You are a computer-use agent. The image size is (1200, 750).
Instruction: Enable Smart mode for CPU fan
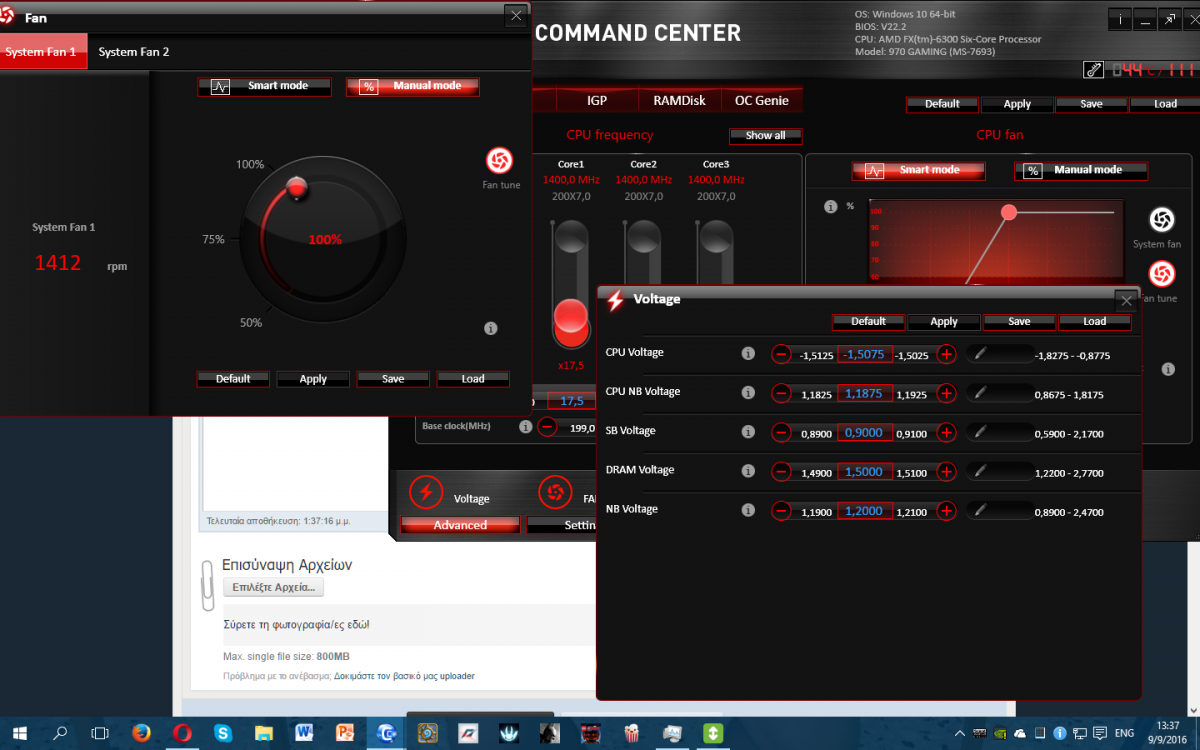pos(918,171)
